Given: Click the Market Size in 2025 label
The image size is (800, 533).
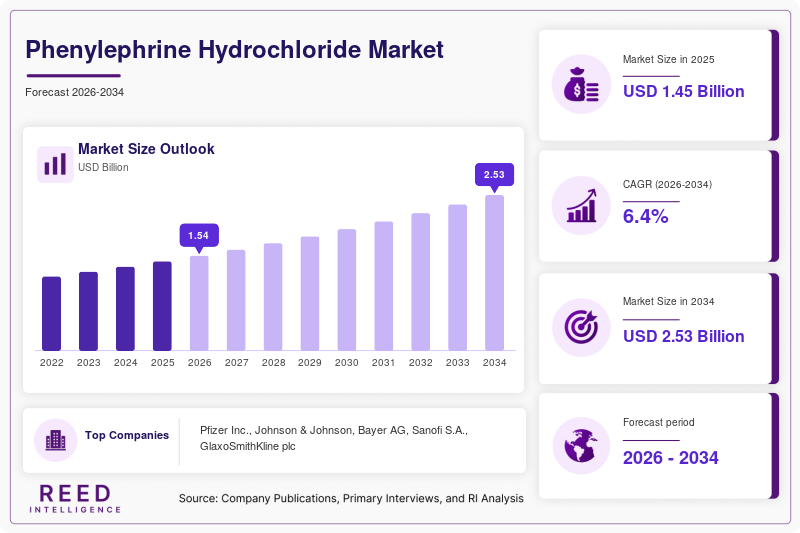Looking at the screenshot, I should click(668, 60).
